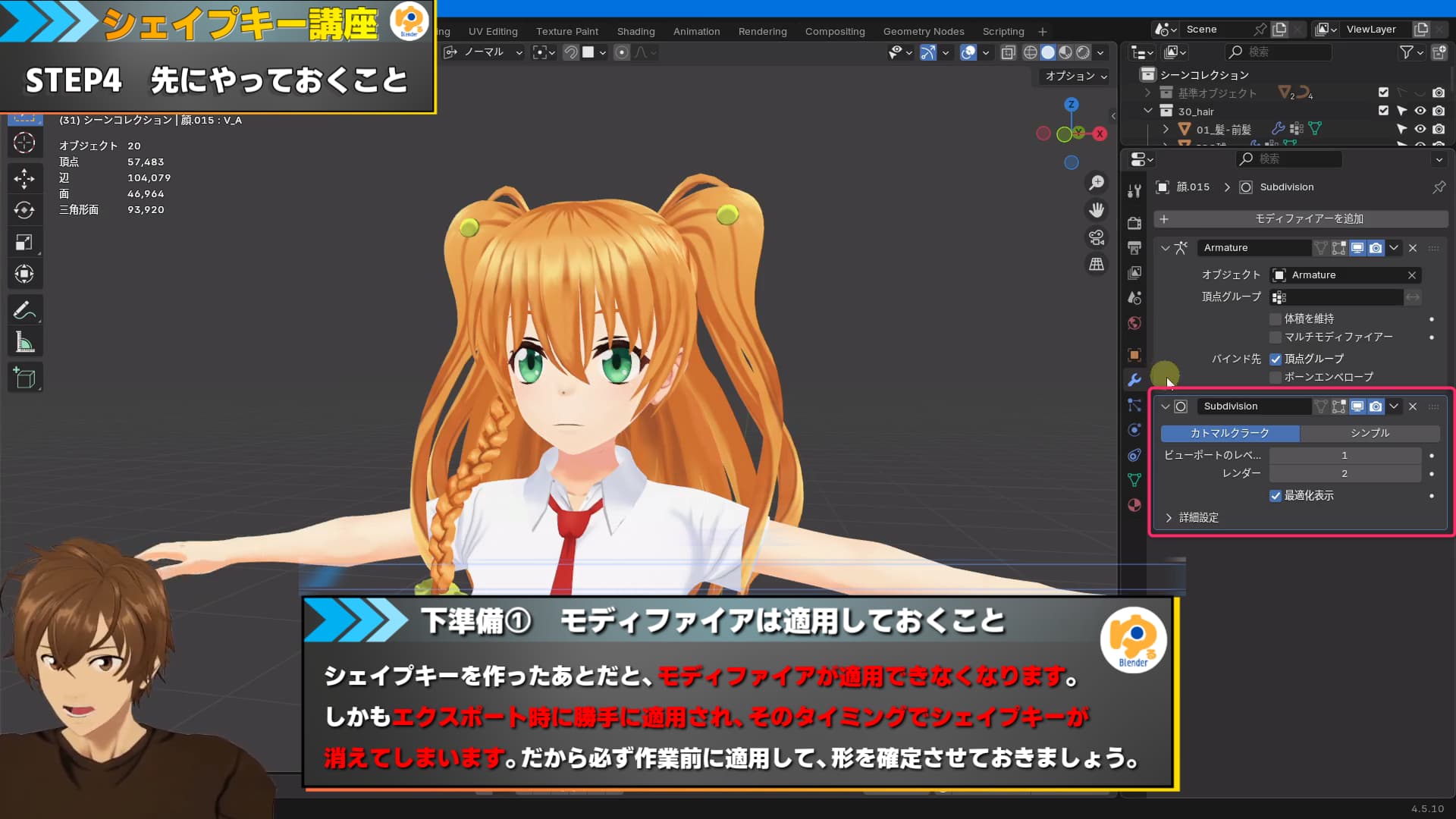The width and height of the screenshot is (1456, 819).
Task: Toggle Subdivision modifier viewport display
Action: pos(1357,406)
